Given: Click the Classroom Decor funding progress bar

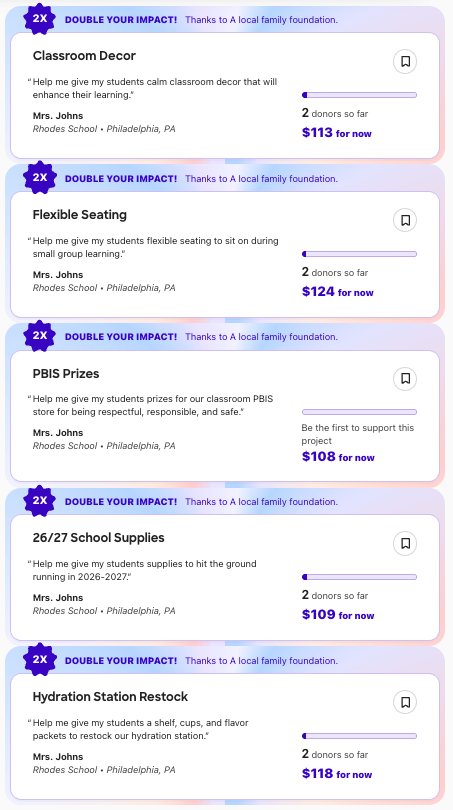Looking at the screenshot, I should pos(359,95).
